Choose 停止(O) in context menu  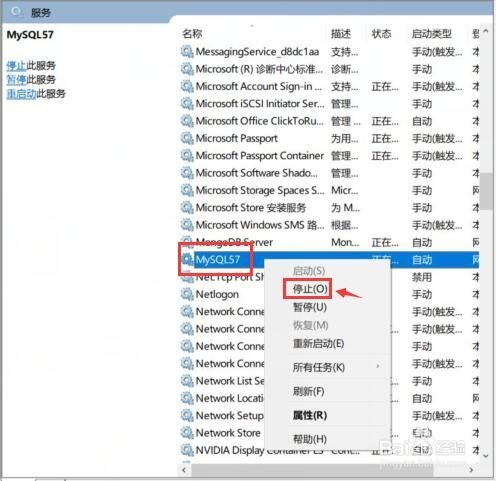(x=310, y=289)
